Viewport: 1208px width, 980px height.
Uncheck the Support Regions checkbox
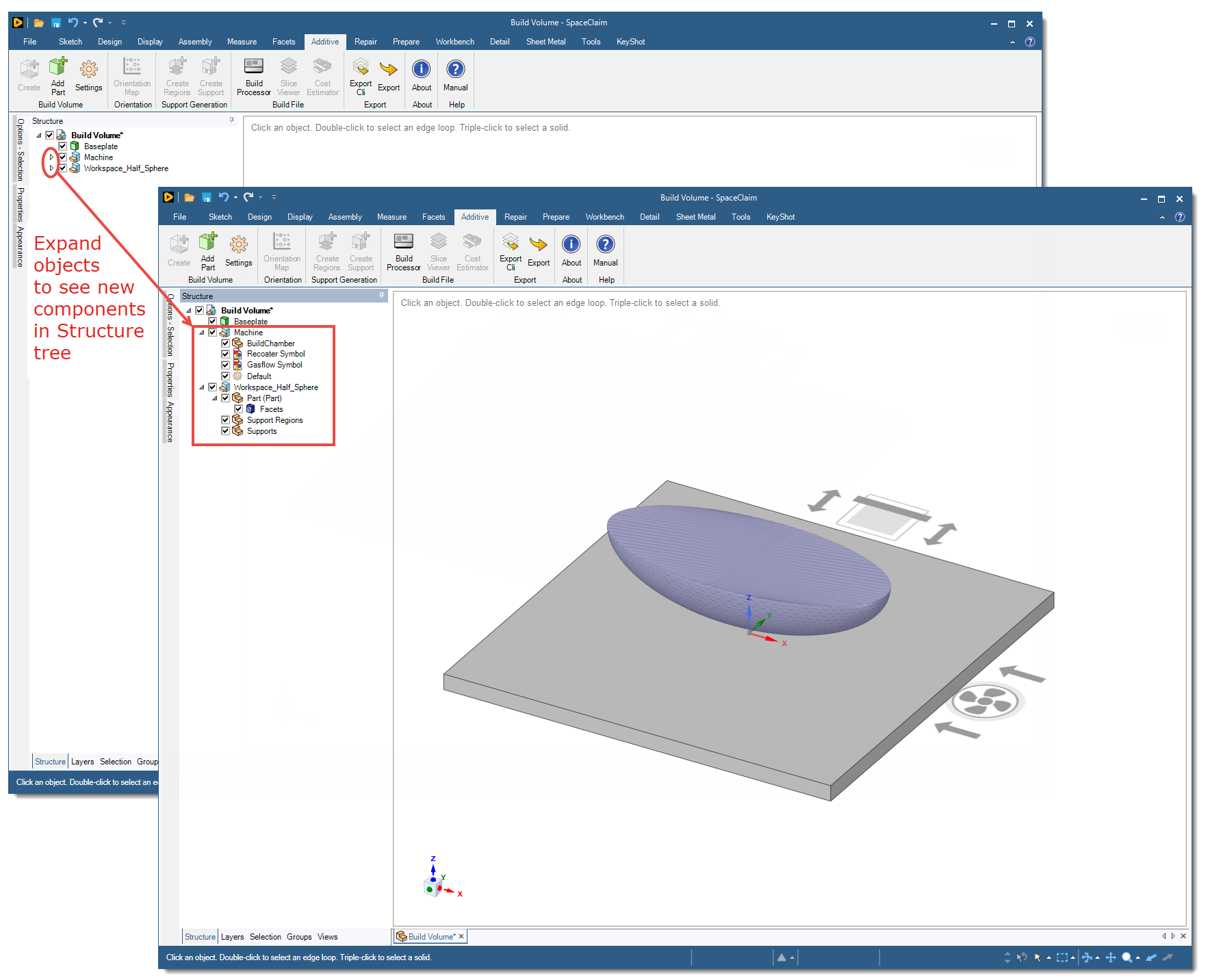(x=225, y=420)
